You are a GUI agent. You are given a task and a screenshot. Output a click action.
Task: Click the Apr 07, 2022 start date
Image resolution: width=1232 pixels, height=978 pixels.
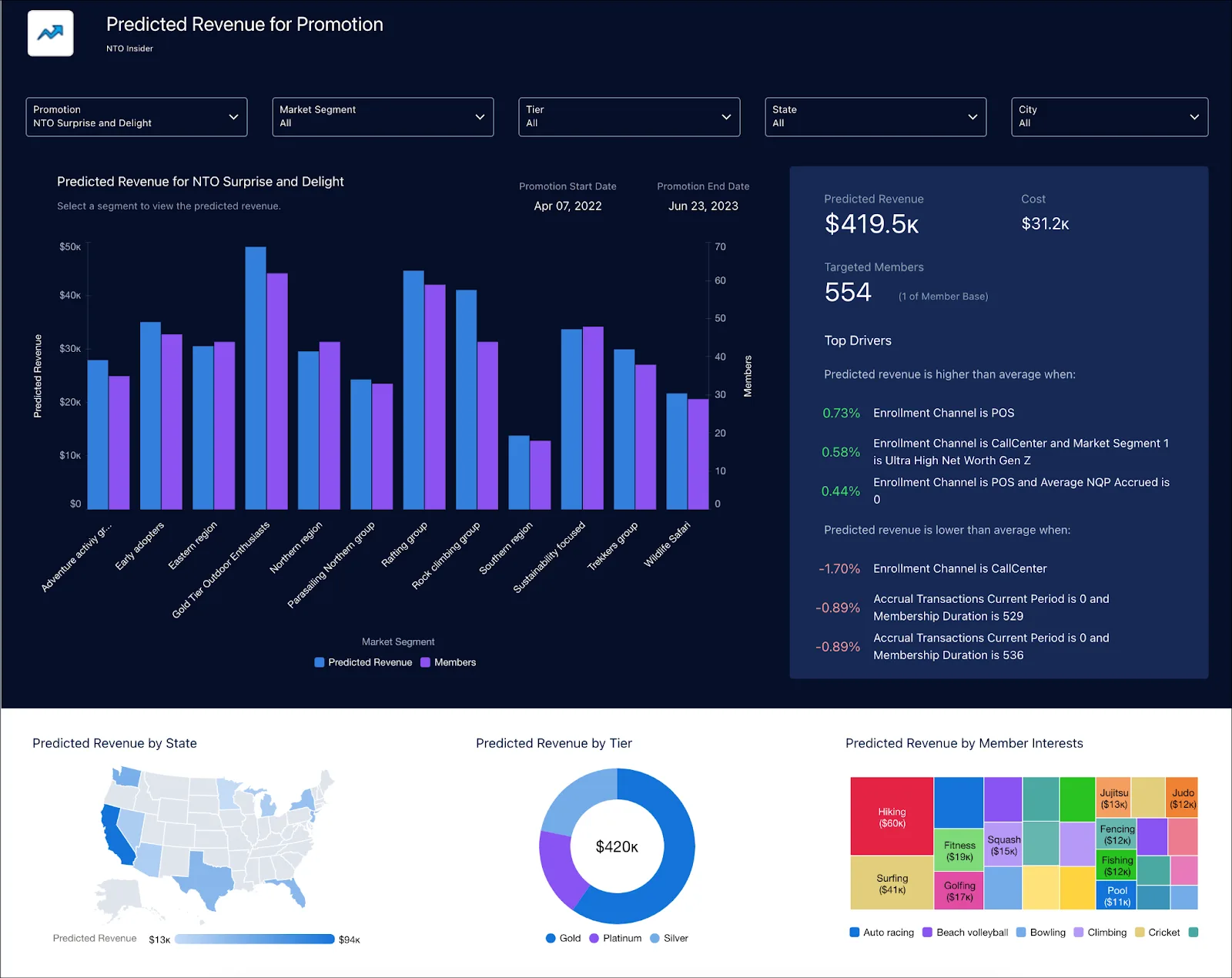[x=567, y=206]
